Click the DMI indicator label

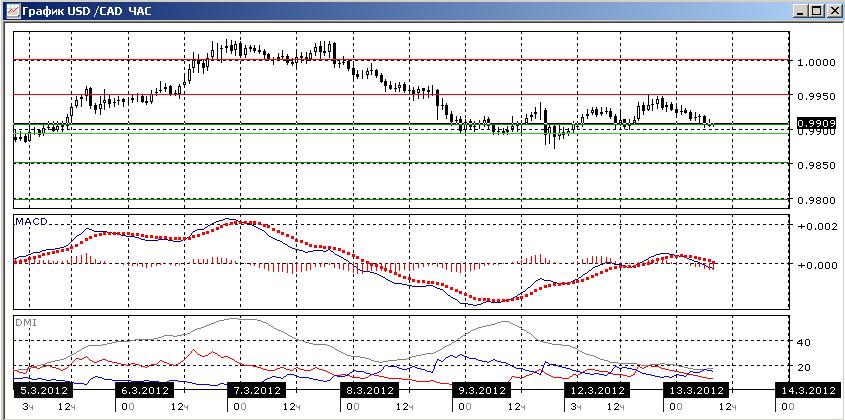pos(24,322)
